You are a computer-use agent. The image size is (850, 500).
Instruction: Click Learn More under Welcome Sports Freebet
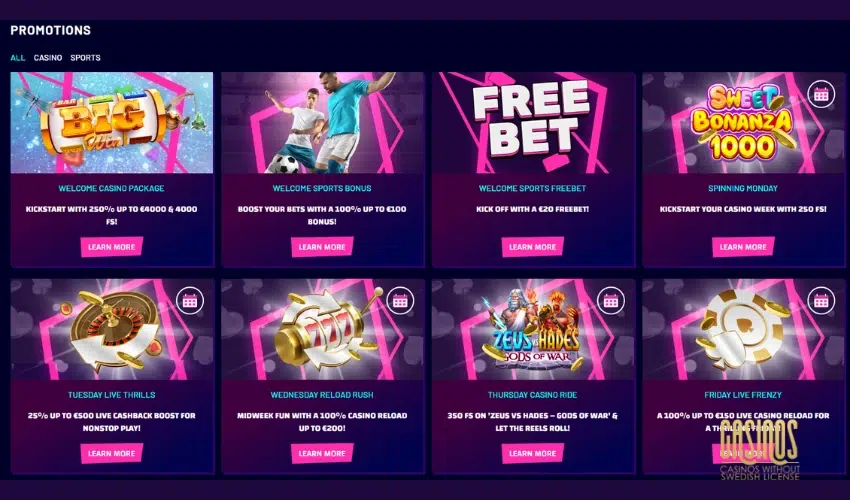[532, 247]
